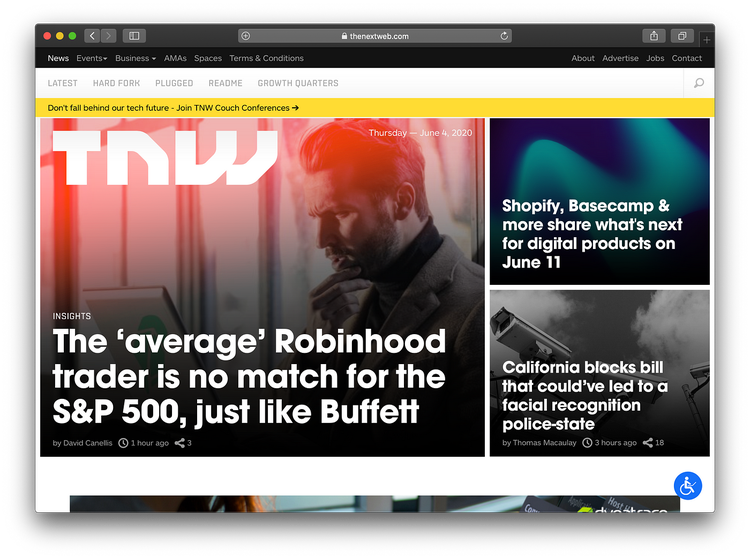The image size is (750, 559).
Task: Go back with Safari's back arrow
Action: coord(92,36)
